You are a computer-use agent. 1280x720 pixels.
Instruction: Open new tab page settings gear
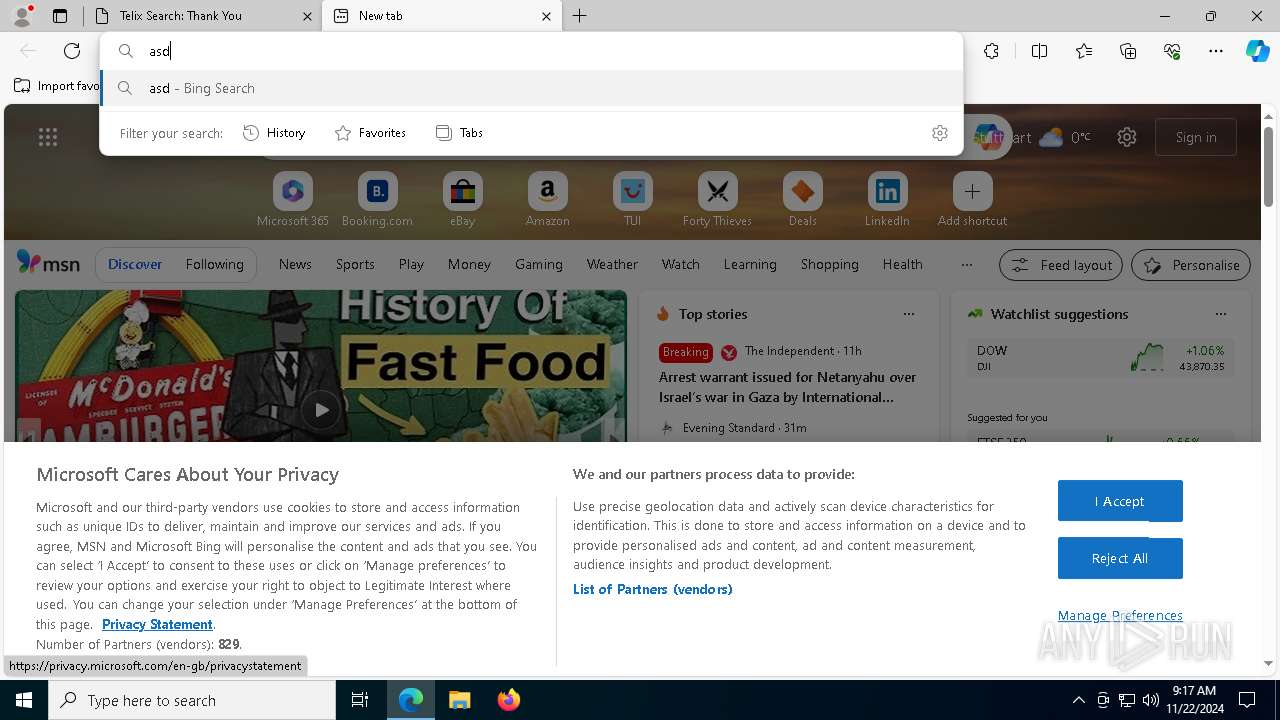coord(1127,137)
